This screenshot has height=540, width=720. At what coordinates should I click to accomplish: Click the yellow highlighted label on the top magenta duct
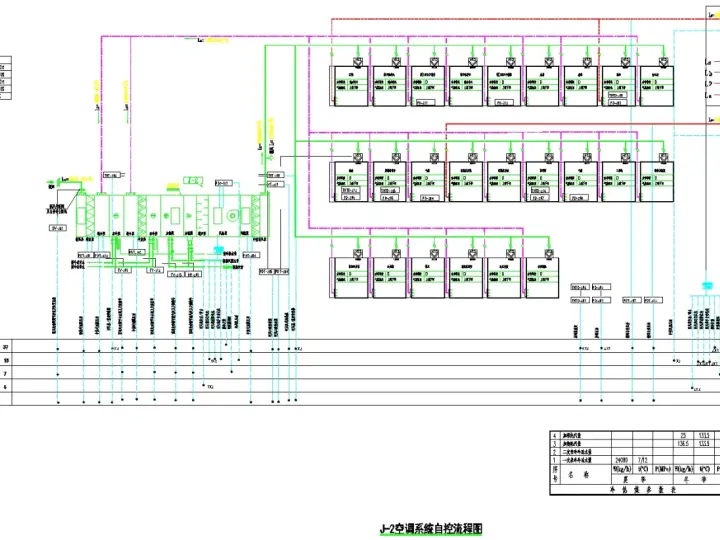pyautogui.click(x=213, y=40)
